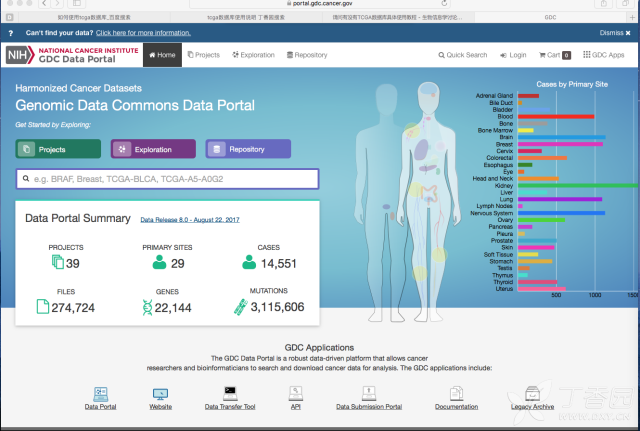Go to the Projects nav tab
Screen dimensions: 640x431
click(x=203, y=55)
